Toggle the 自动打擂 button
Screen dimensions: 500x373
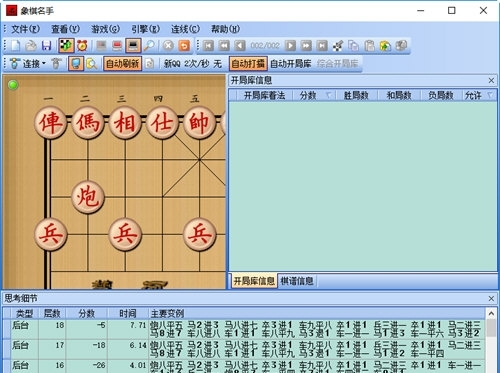[x=248, y=64]
